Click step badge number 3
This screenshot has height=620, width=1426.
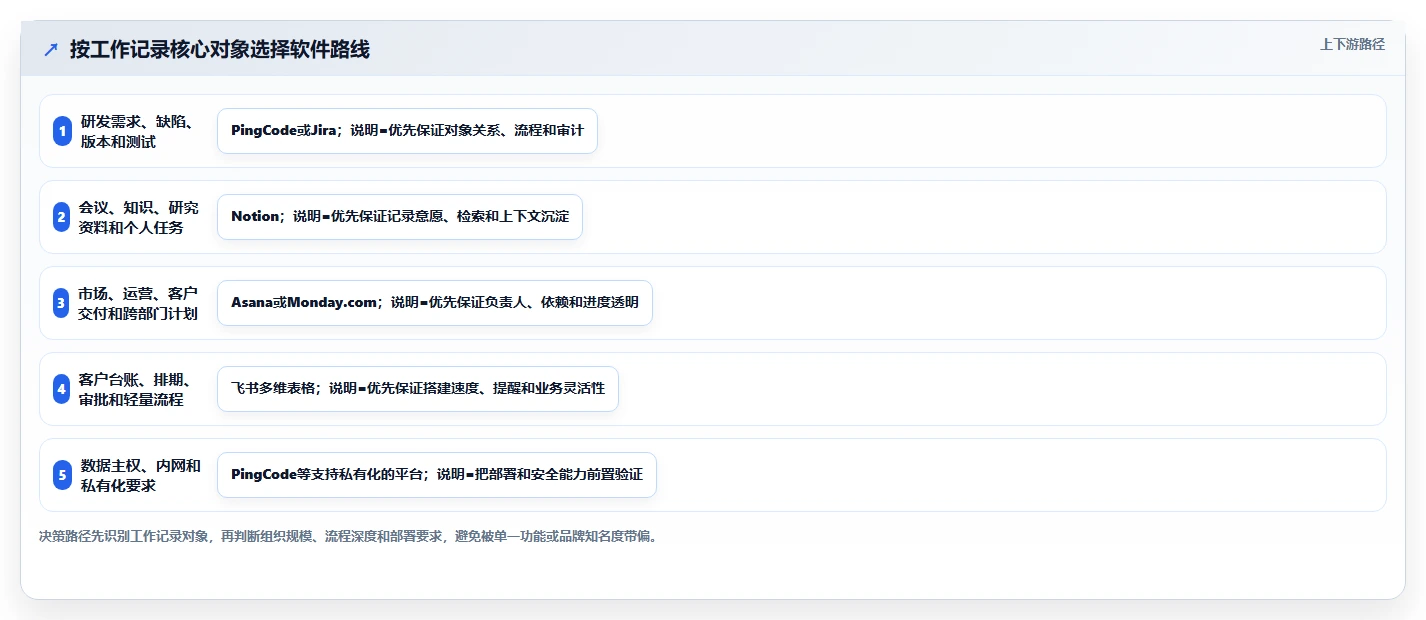pos(62,303)
